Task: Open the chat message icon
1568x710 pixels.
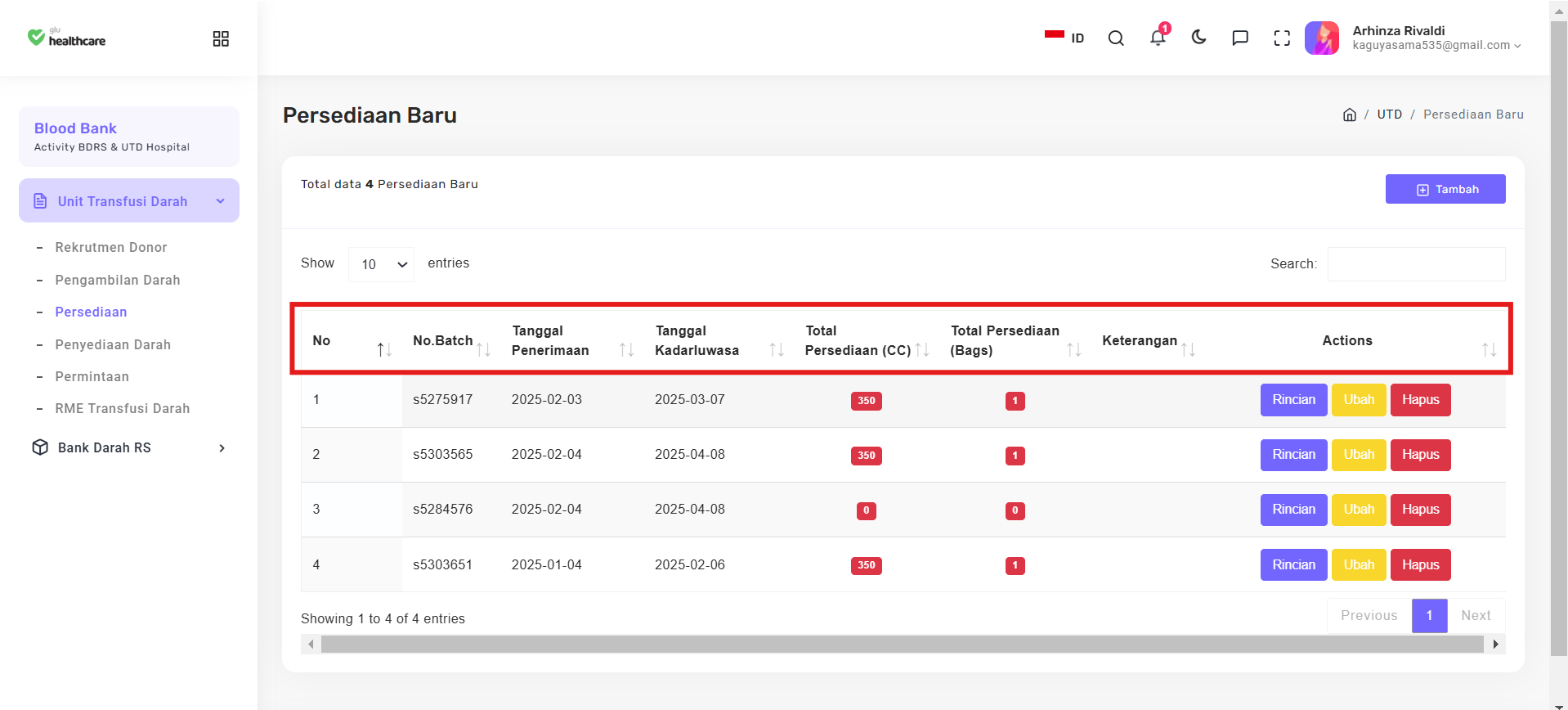Action: (x=1240, y=38)
